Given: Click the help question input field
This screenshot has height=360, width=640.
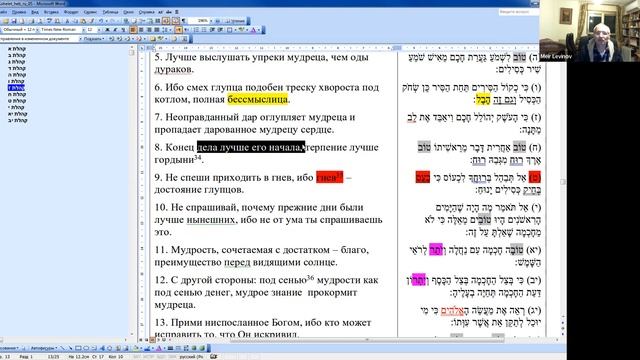Looking at the screenshot, I should pos(518,12).
